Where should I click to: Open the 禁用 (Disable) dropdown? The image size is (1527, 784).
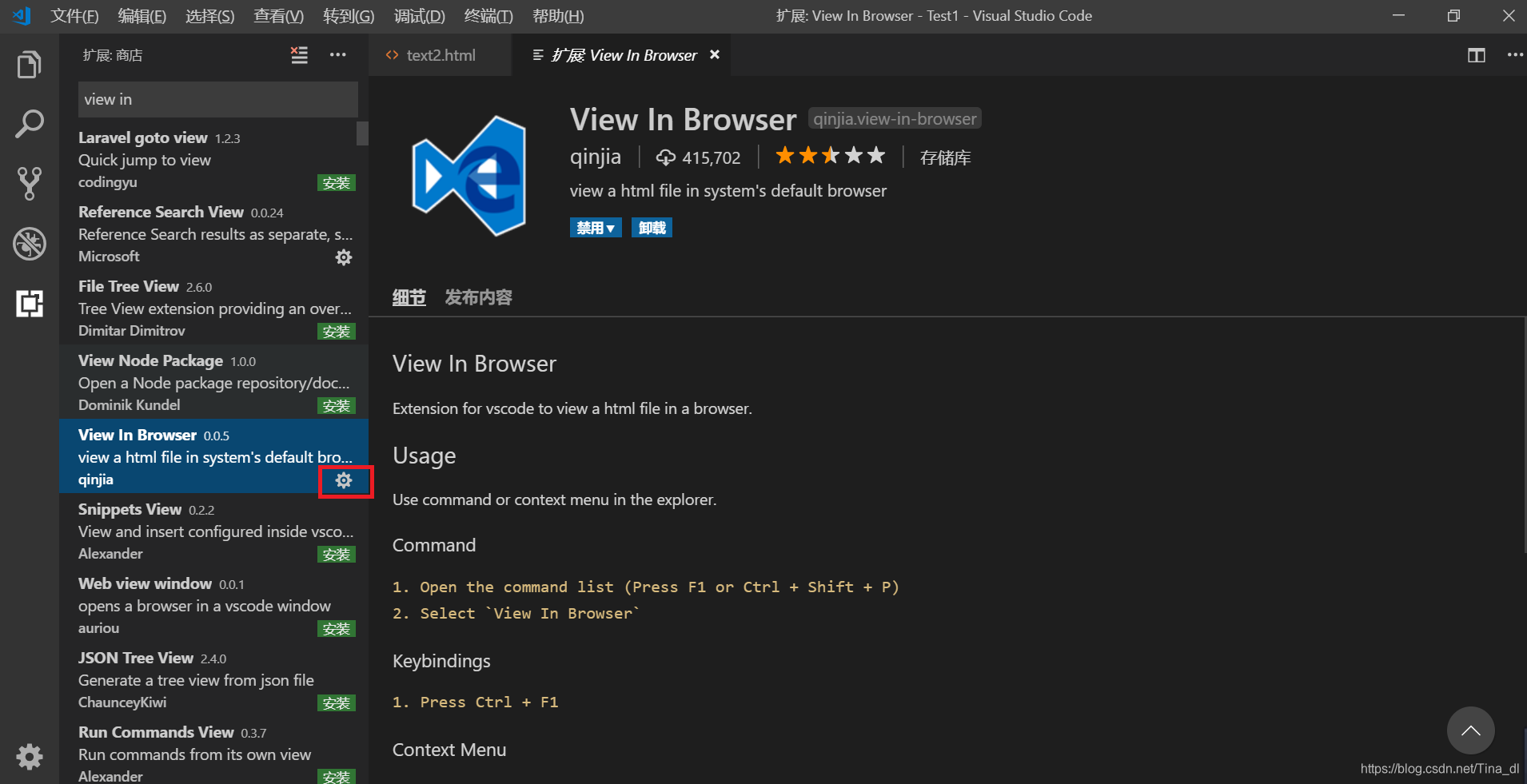pyautogui.click(x=596, y=228)
